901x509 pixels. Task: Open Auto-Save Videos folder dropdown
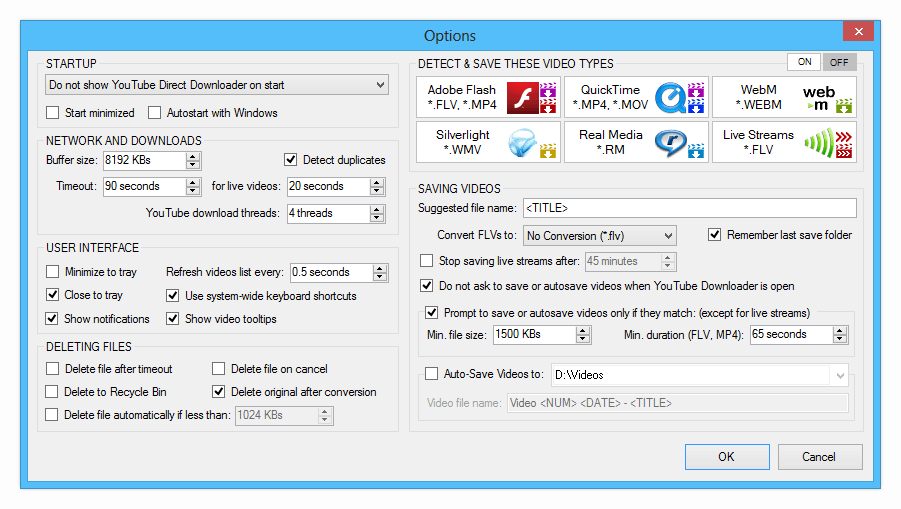837,375
